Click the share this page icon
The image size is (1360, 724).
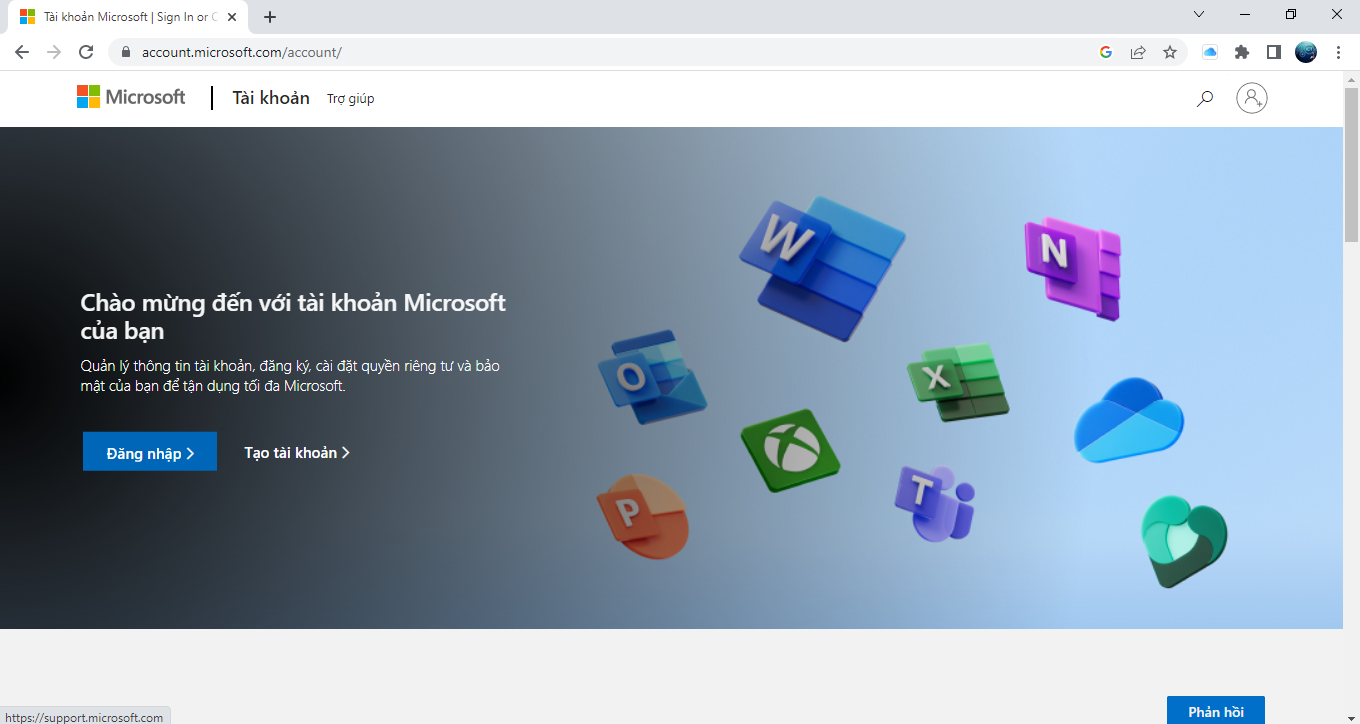(1138, 52)
